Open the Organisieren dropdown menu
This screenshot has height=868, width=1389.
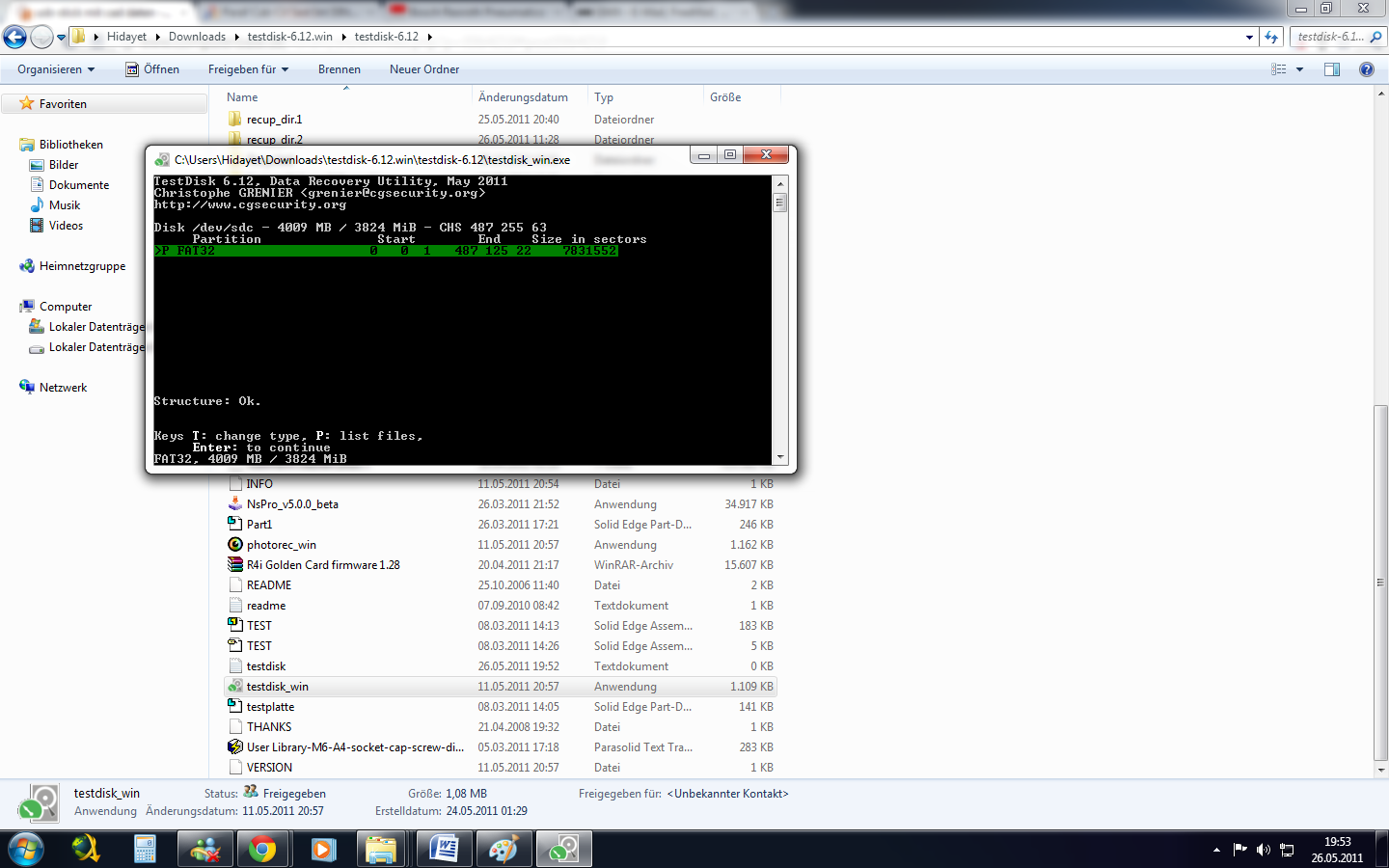pyautogui.click(x=56, y=69)
